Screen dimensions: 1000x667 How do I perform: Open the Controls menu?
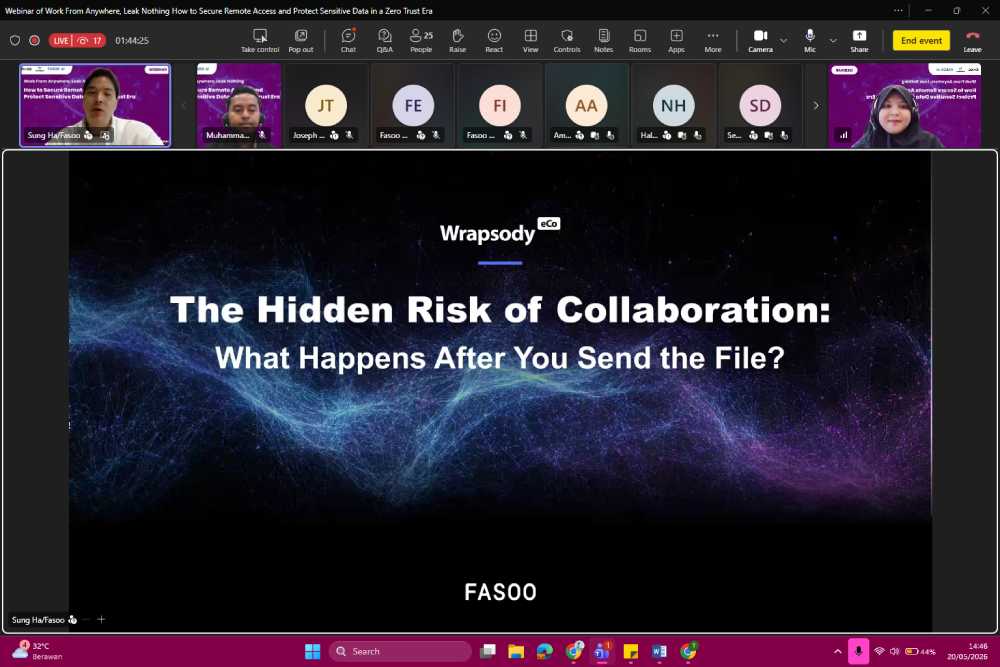[567, 41]
